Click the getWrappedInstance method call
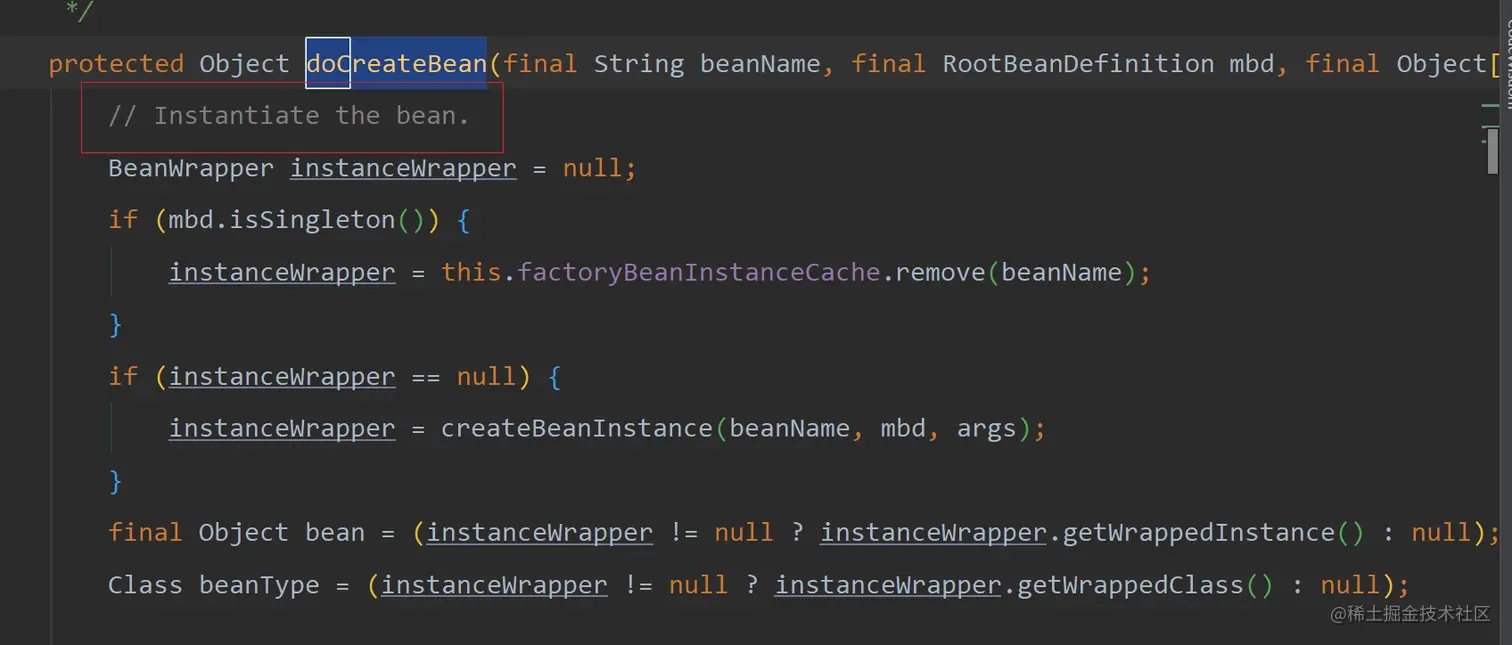The height and width of the screenshot is (645, 1512). coord(1198,532)
